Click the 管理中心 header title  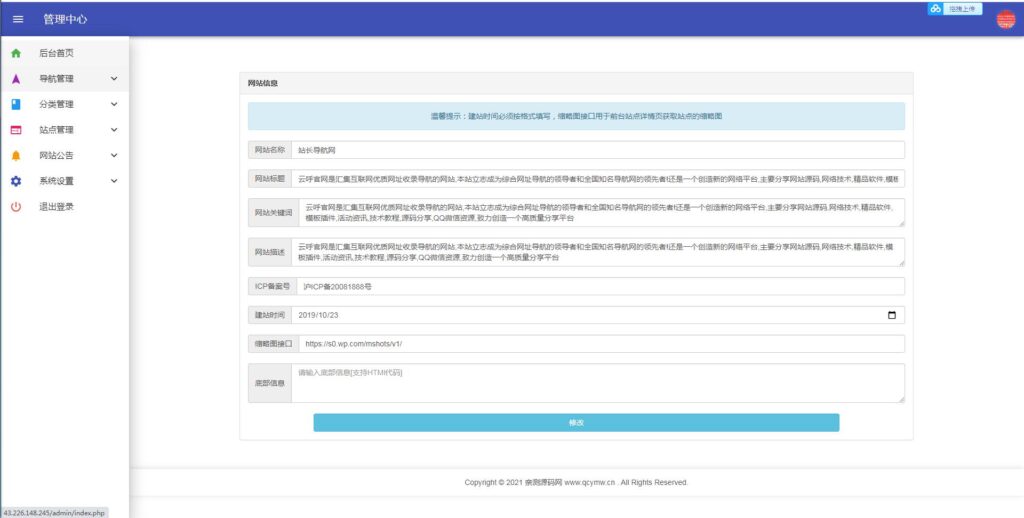65,19
